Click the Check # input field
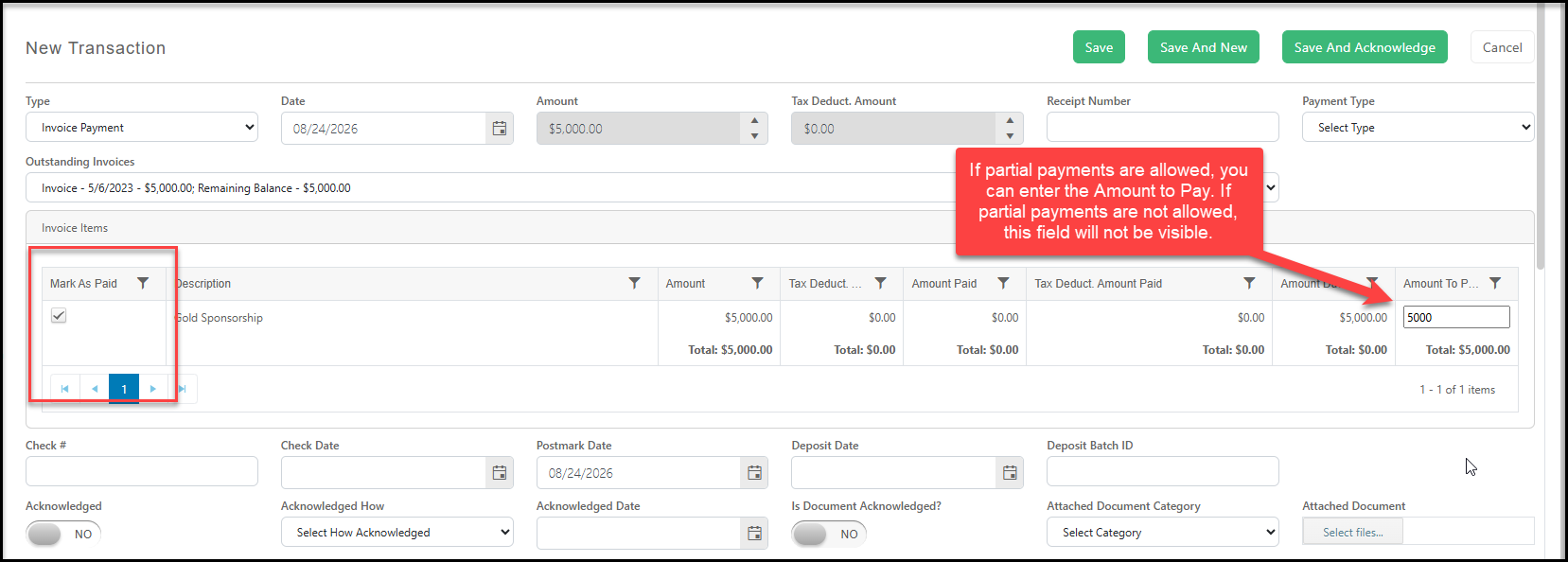Screen dimensions: 1568x562 coord(142,472)
